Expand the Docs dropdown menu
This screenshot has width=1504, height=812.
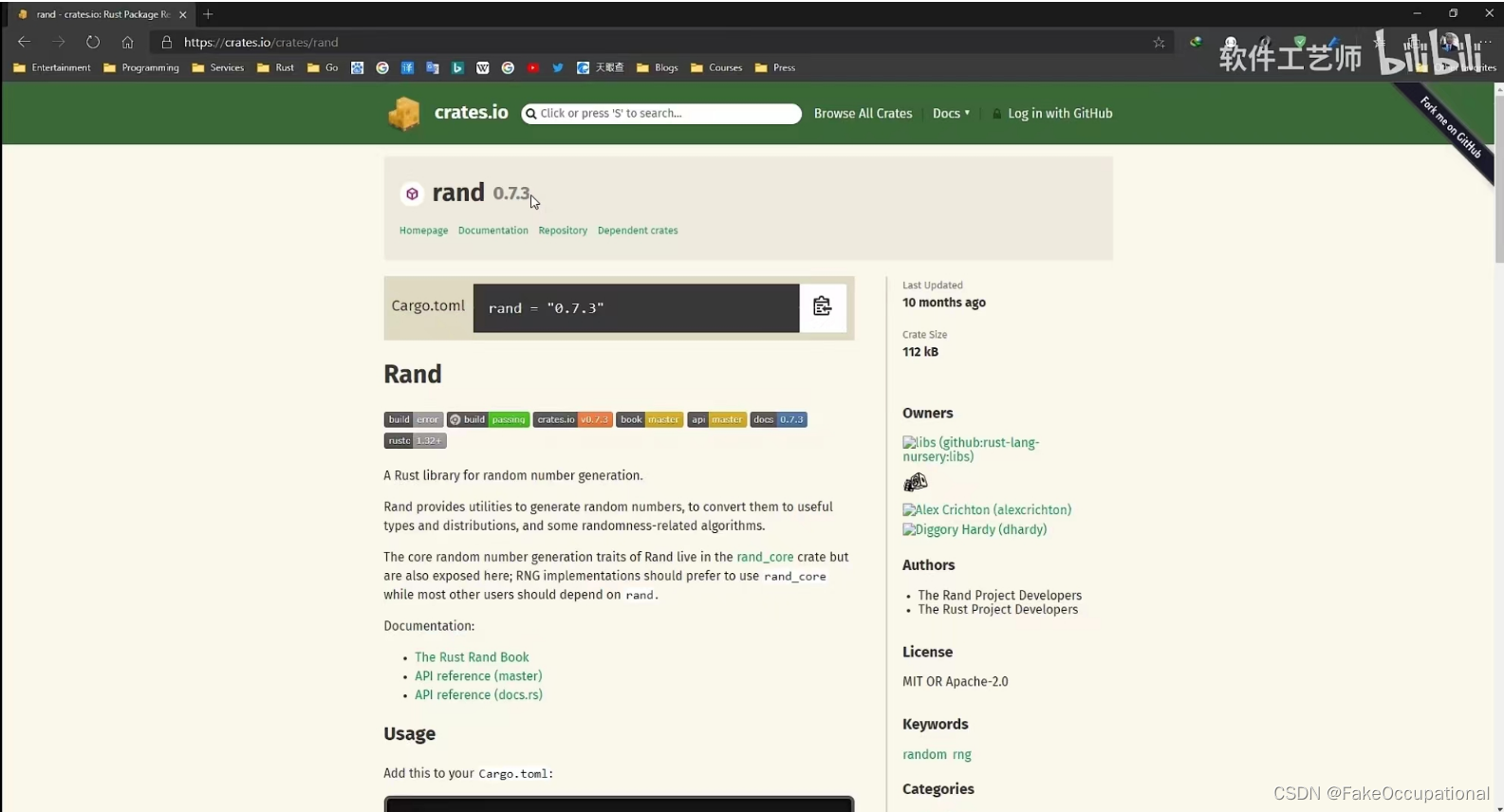[951, 113]
